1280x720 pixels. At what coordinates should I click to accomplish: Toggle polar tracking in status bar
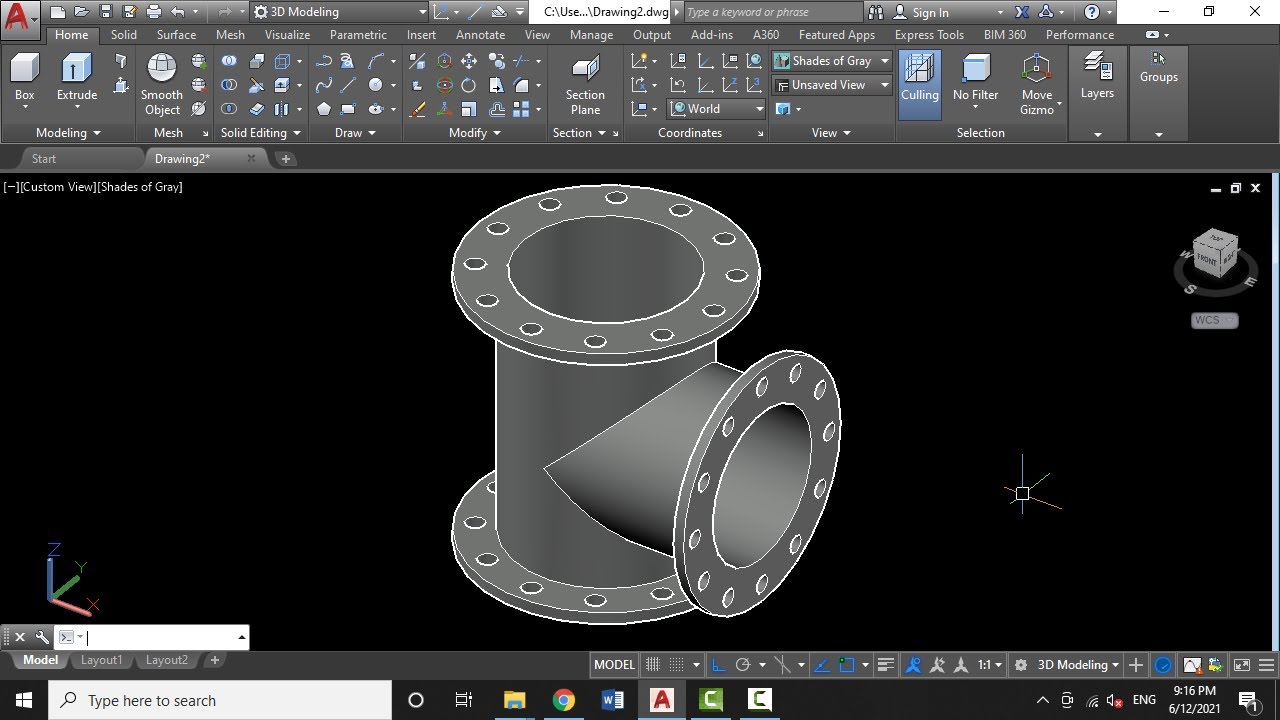[743, 664]
